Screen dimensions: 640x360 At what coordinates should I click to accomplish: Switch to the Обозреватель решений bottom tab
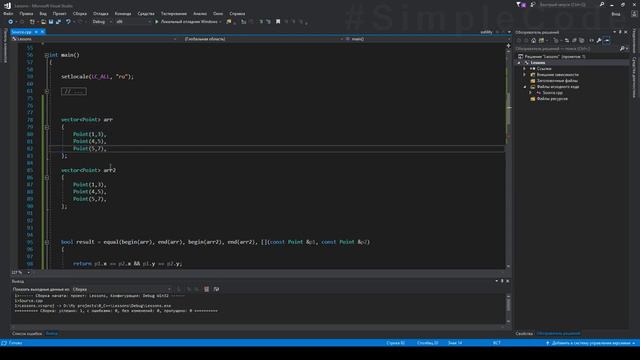tap(558, 333)
